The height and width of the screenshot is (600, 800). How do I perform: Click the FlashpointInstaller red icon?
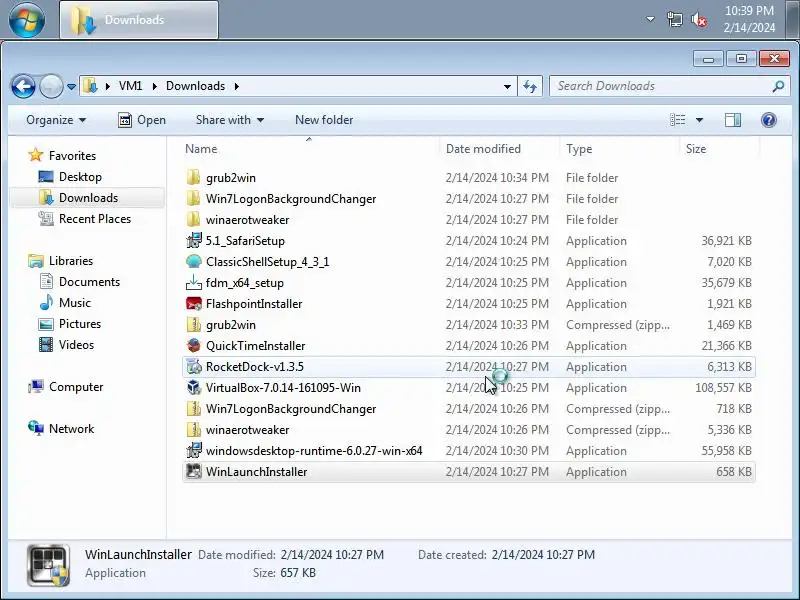pyautogui.click(x=193, y=304)
